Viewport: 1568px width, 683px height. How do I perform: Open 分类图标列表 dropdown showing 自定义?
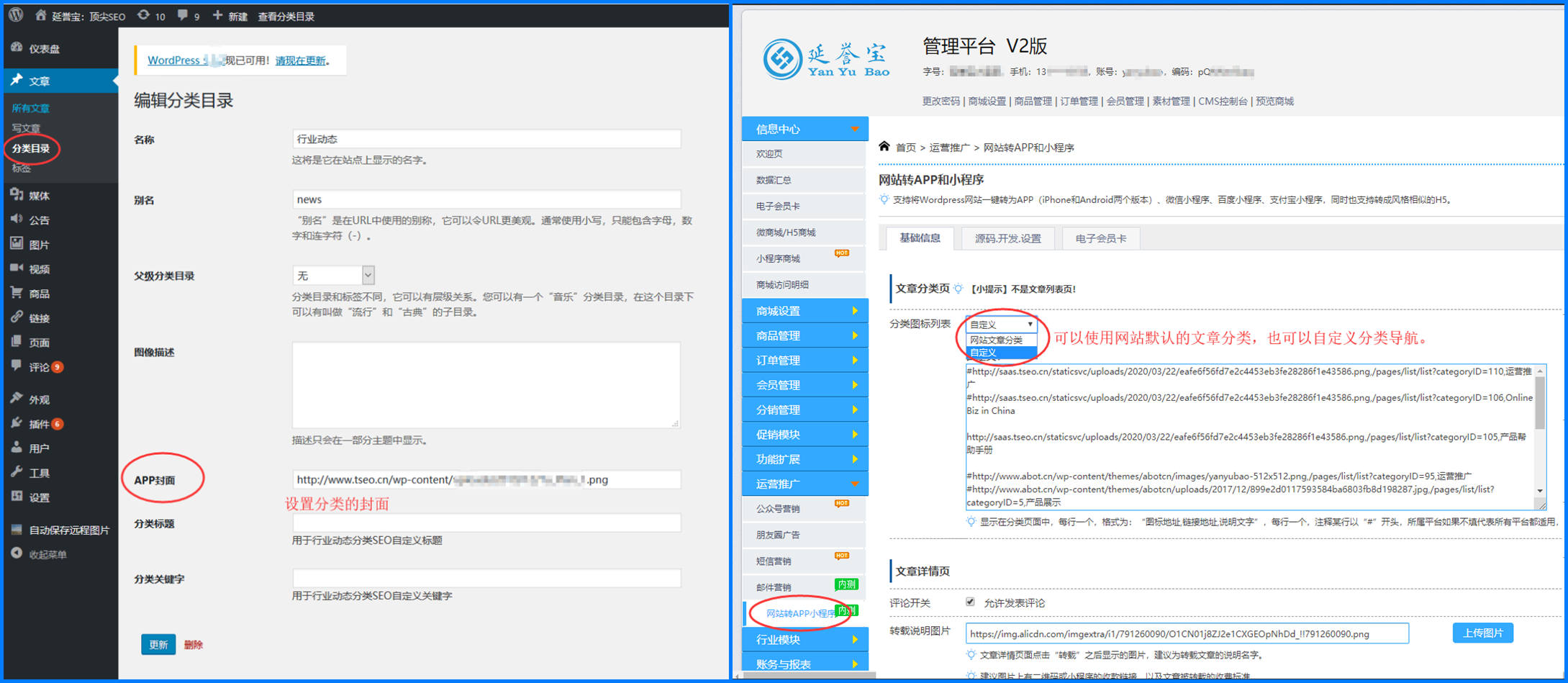click(x=1001, y=325)
